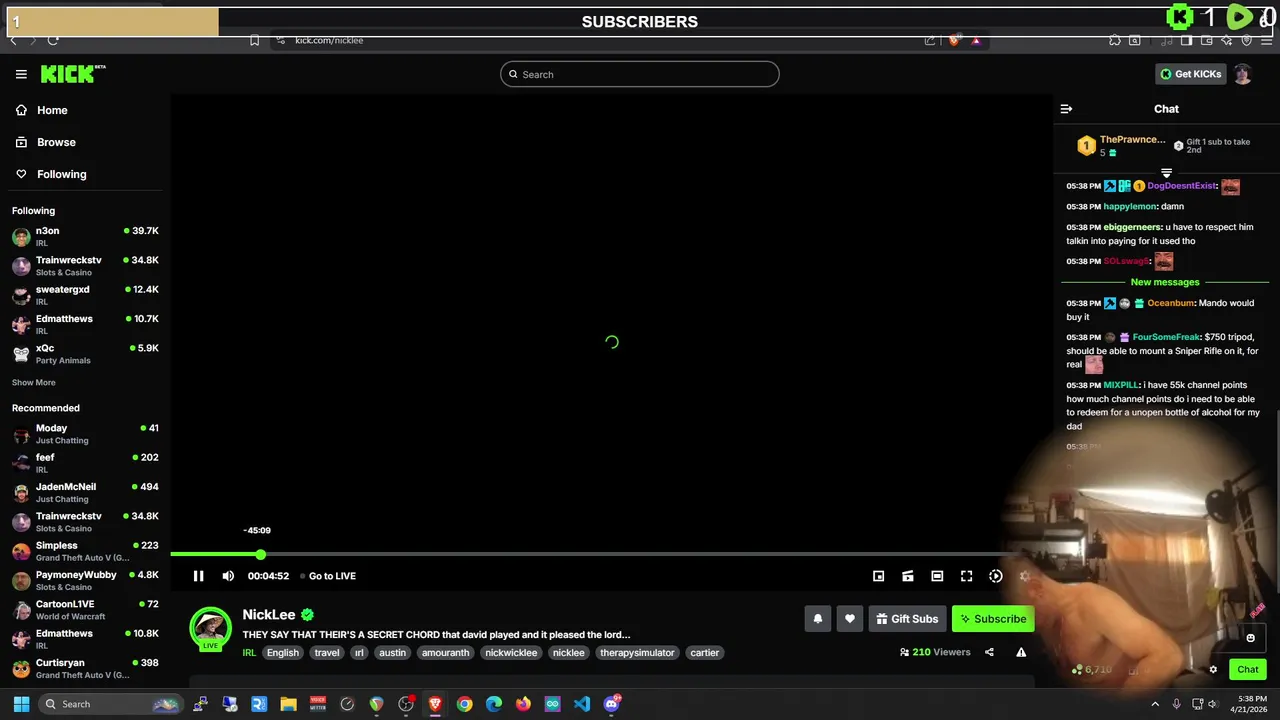The width and height of the screenshot is (1280, 720).
Task: Open picture-in-picture mini player
Action: (x=878, y=576)
